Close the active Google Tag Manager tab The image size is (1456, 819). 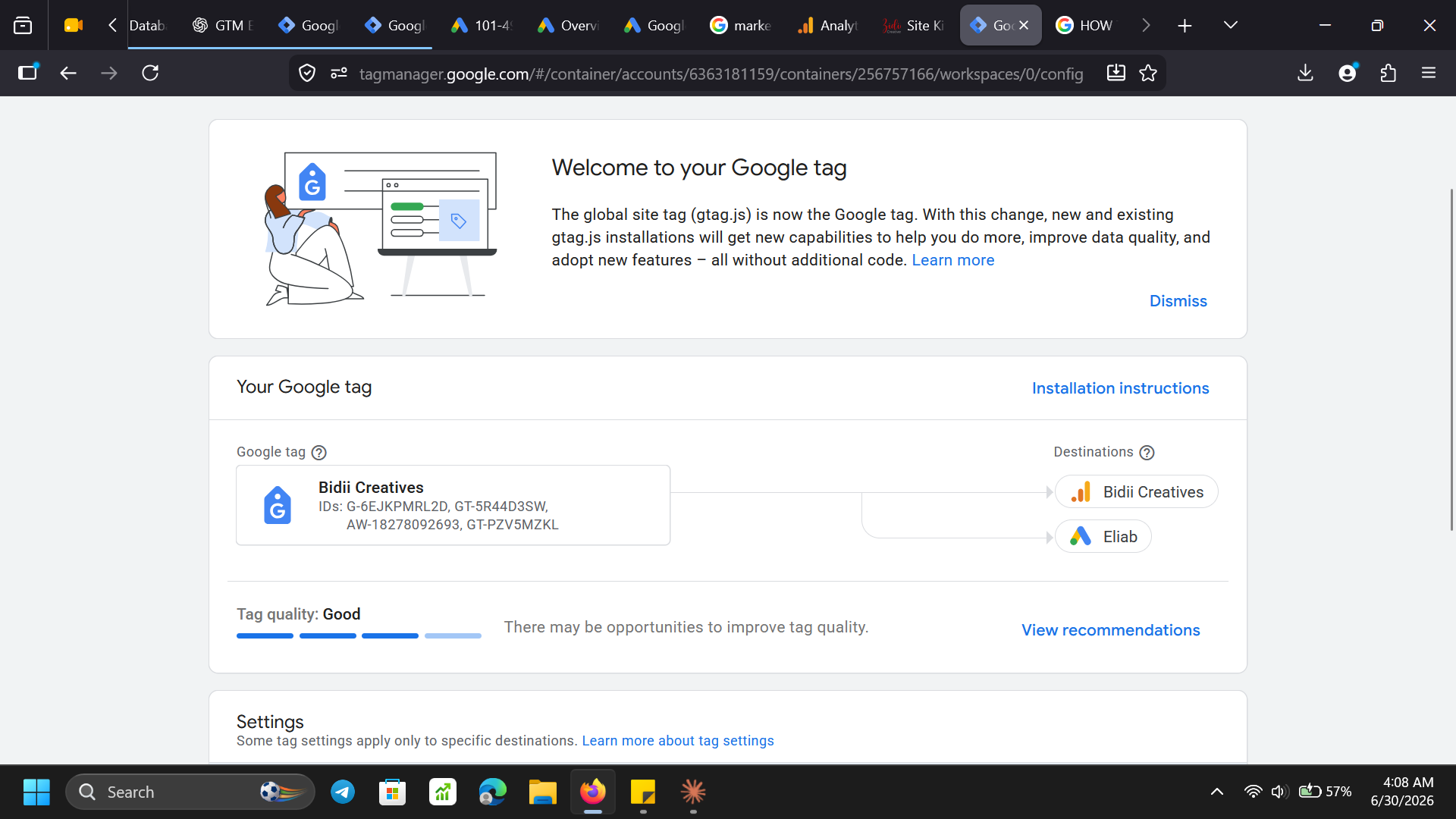(1024, 26)
